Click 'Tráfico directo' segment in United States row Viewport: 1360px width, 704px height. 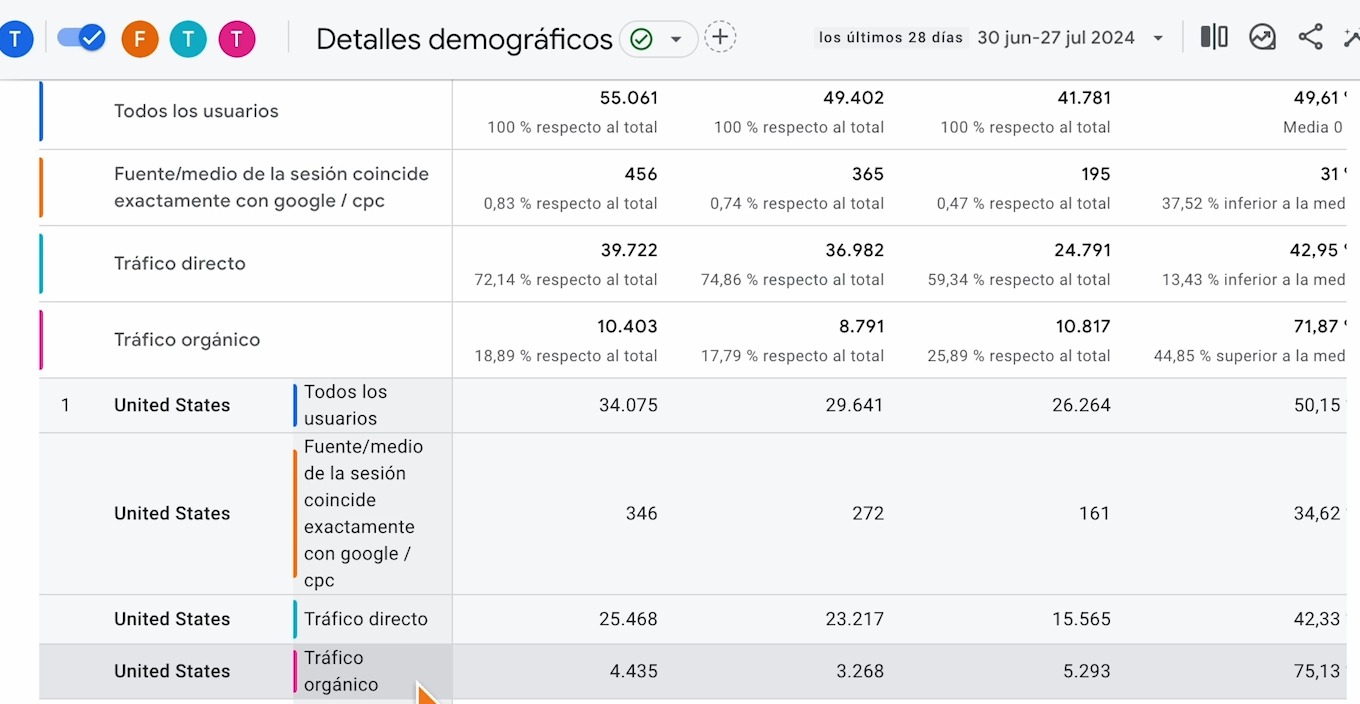(x=366, y=619)
